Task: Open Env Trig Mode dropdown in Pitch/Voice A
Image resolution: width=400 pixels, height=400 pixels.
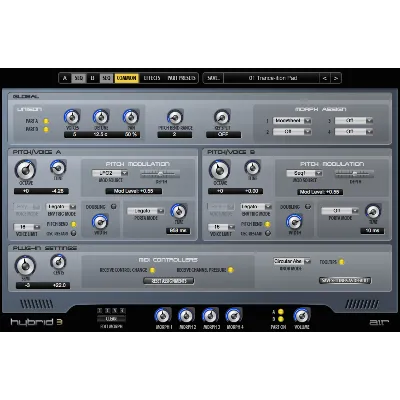Action: (61, 207)
